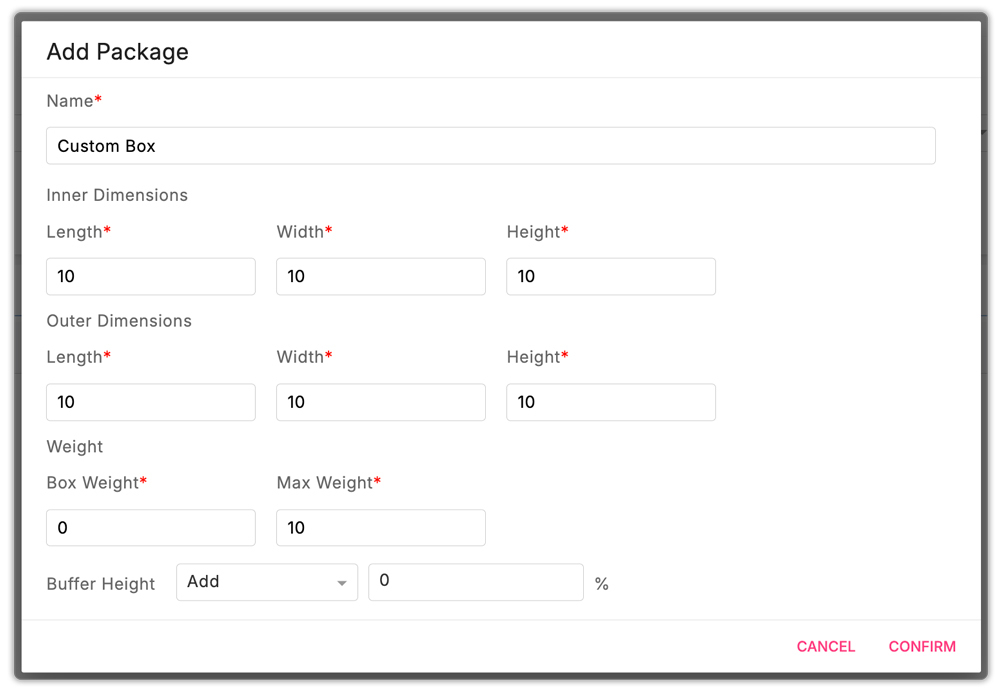The width and height of the screenshot is (1000, 690).
Task: Click CANCEL to dismiss the Add Package dialog
Action: (825, 646)
